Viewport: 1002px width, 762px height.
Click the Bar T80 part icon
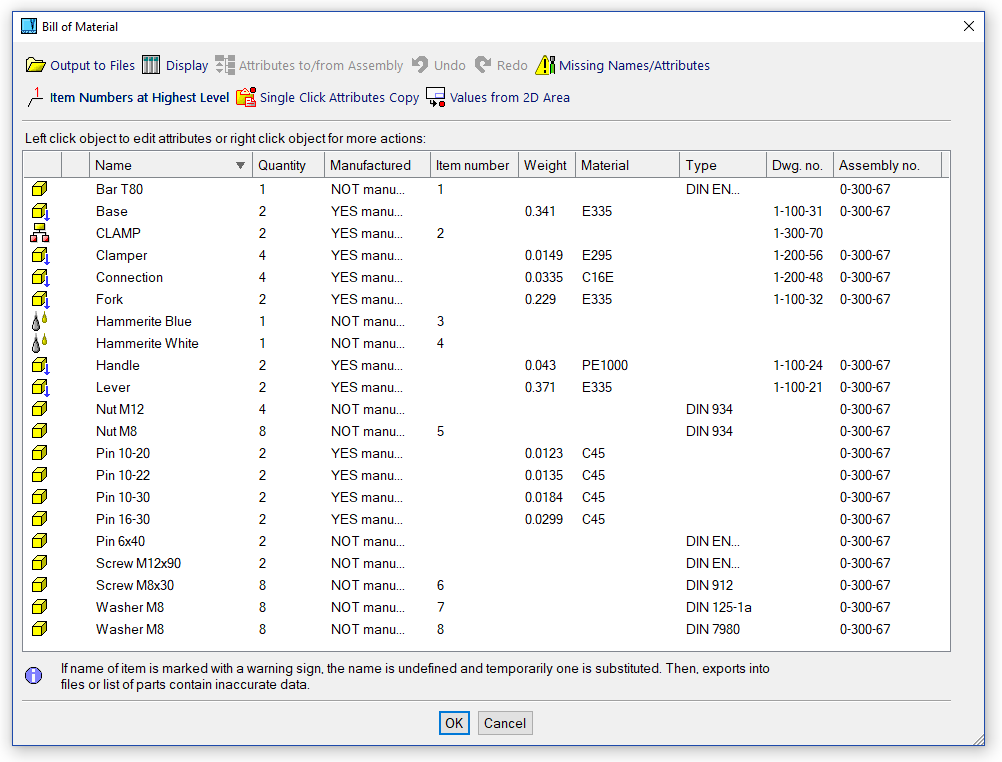click(40, 190)
